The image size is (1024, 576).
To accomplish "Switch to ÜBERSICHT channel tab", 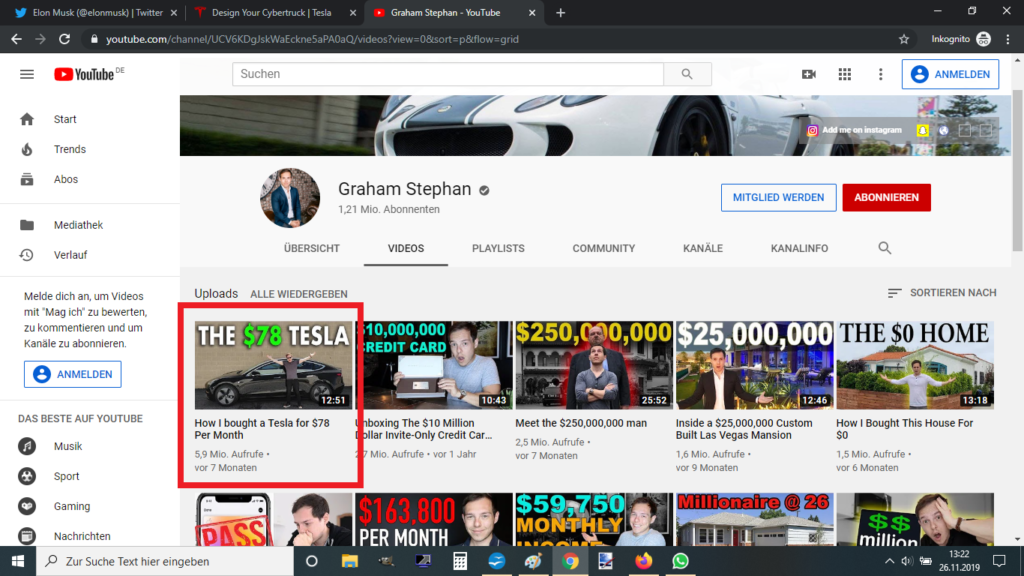I will click(312, 249).
